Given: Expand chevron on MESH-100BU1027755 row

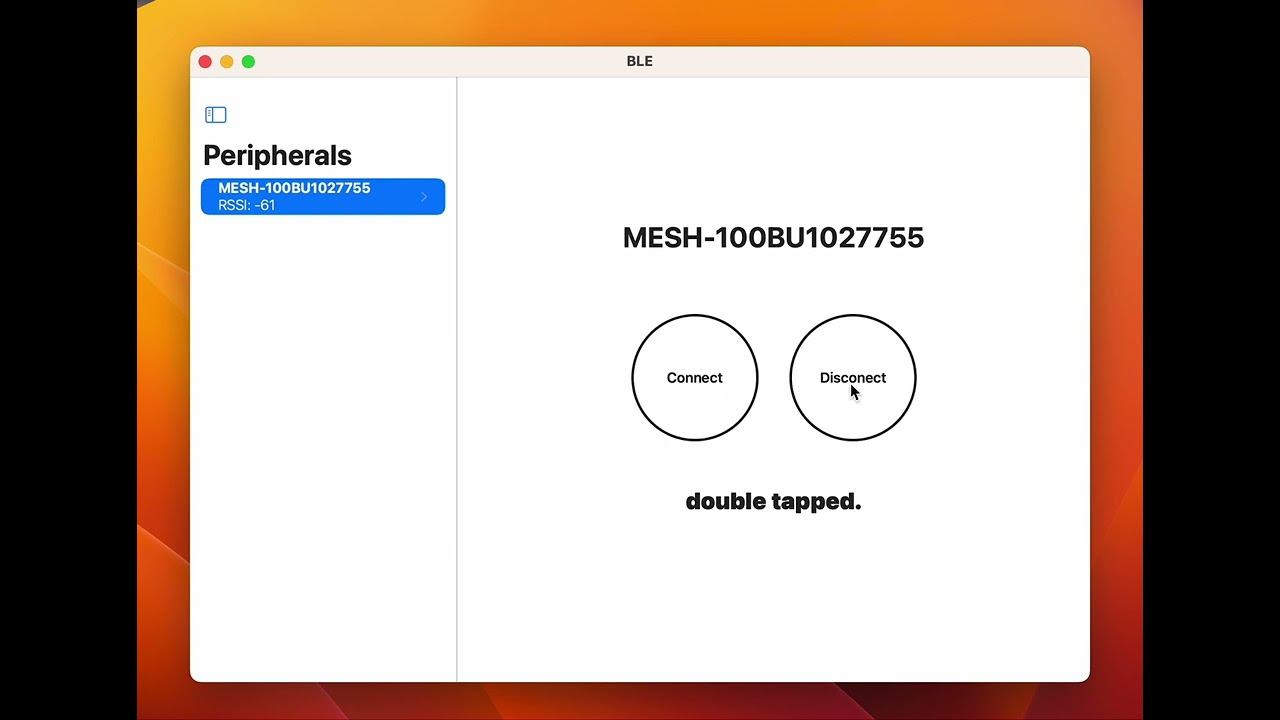Looking at the screenshot, I should click(x=424, y=197).
